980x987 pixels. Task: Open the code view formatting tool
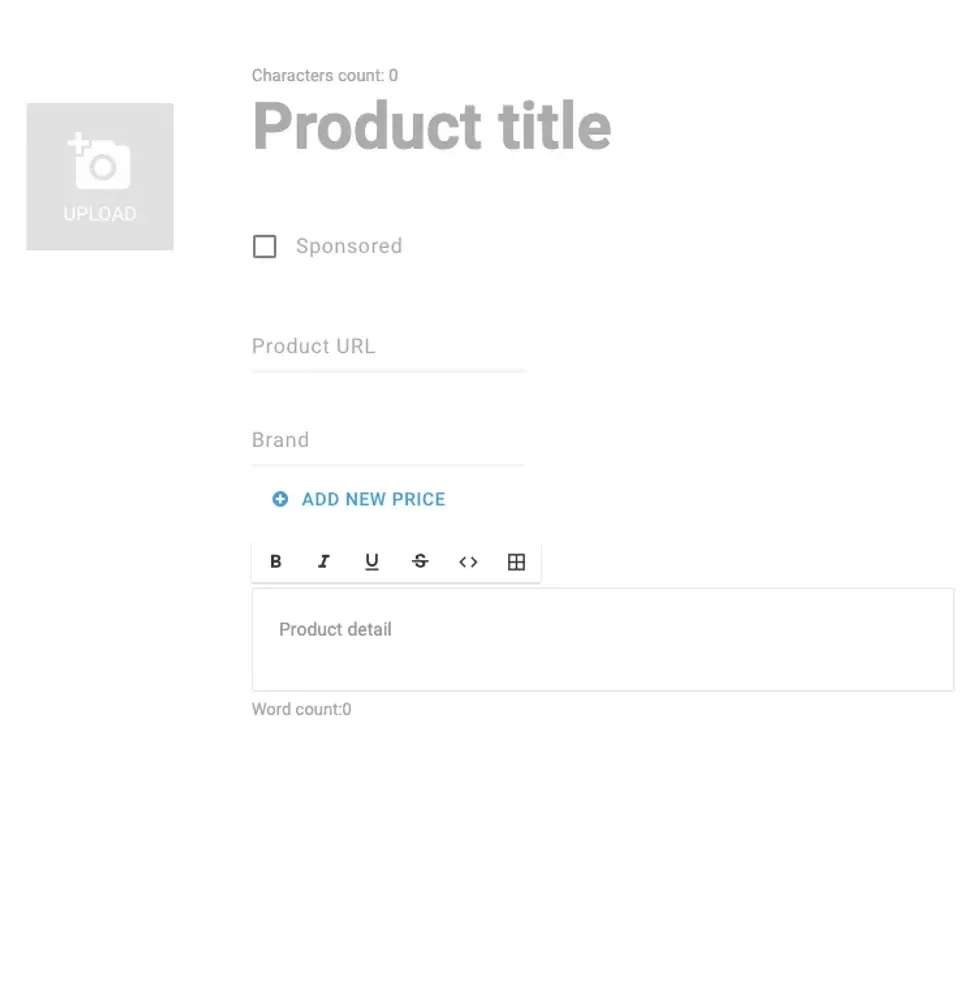point(467,561)
